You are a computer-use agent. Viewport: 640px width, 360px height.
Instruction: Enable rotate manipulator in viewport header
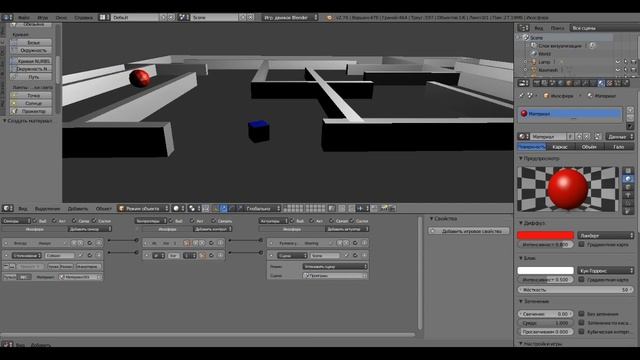click(x=232, y=209)
